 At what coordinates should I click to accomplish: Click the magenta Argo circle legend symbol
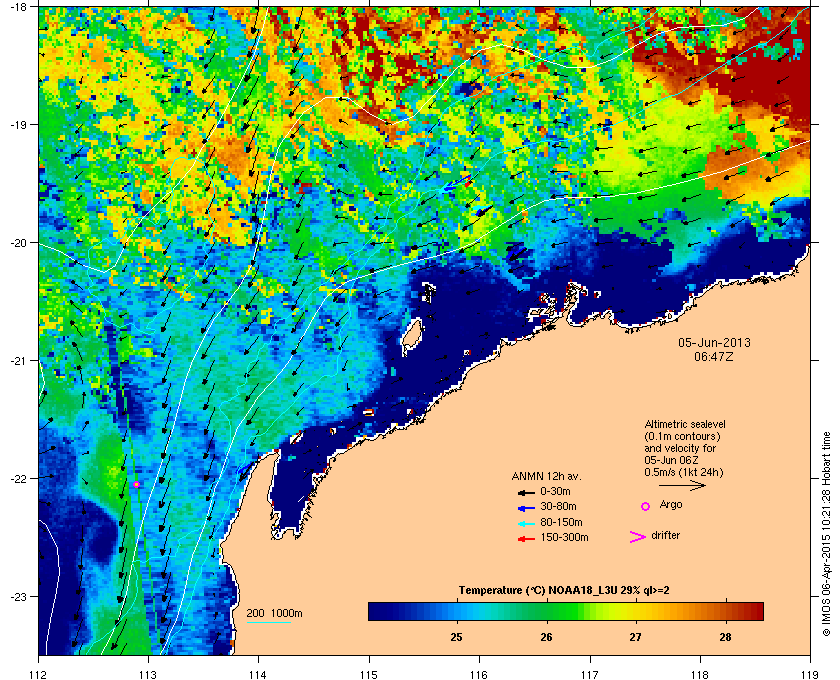646,506
